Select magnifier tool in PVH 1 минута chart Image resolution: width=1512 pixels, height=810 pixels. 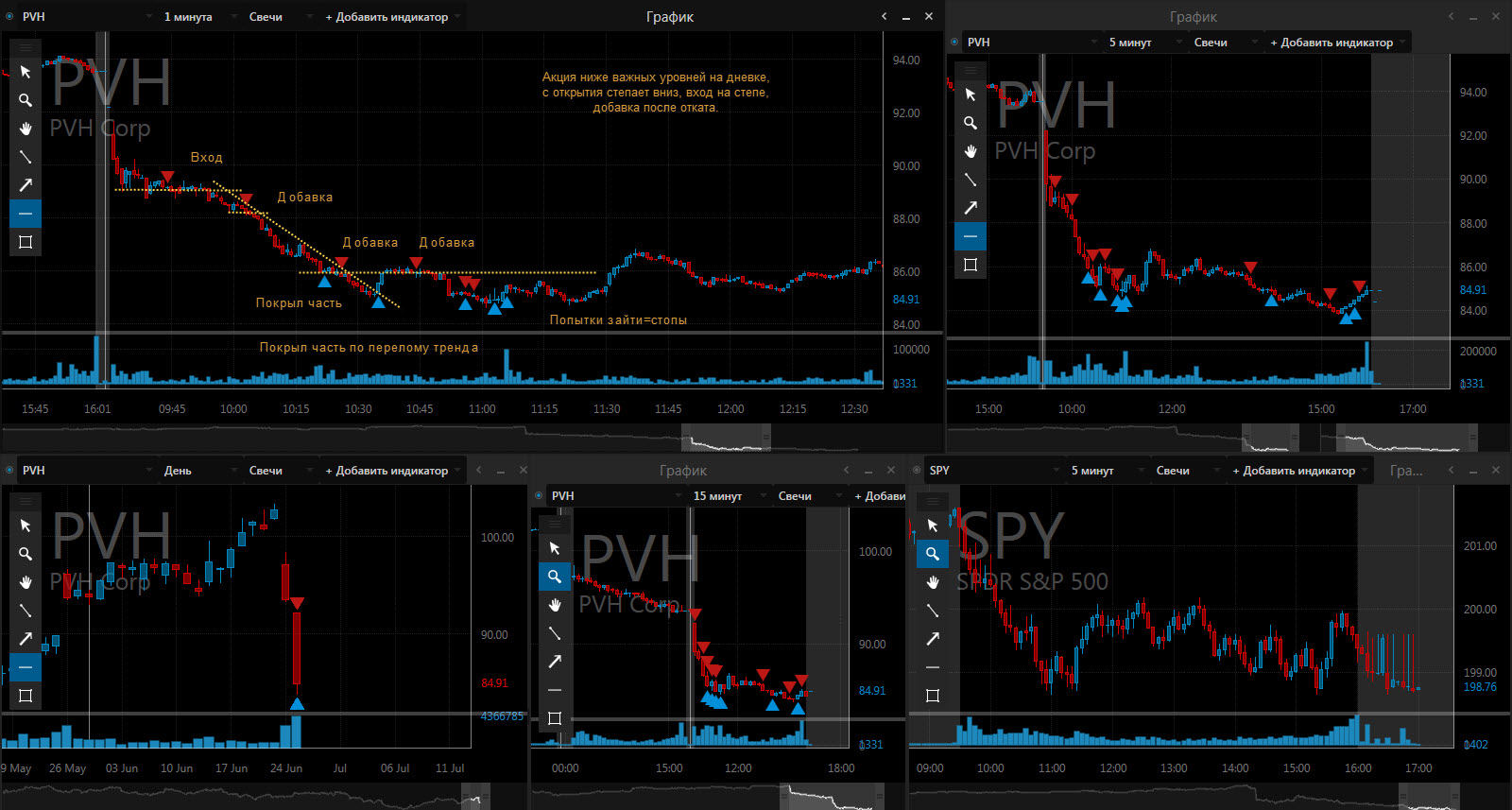tap(26, 100)
